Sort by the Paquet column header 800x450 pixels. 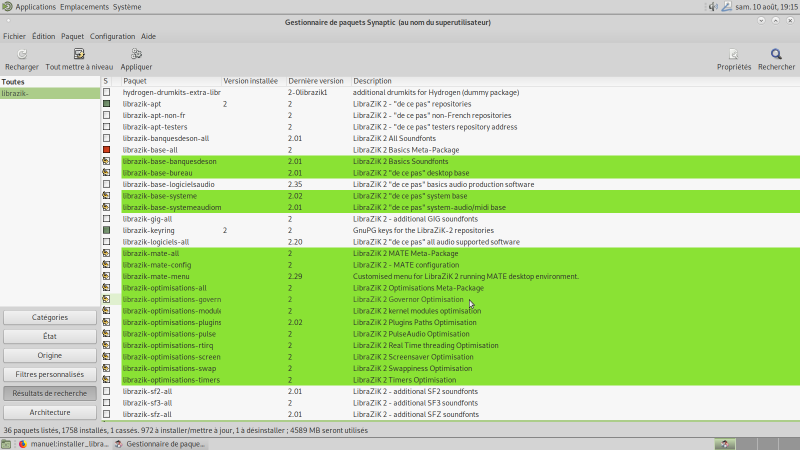click(x=171, y=81)
